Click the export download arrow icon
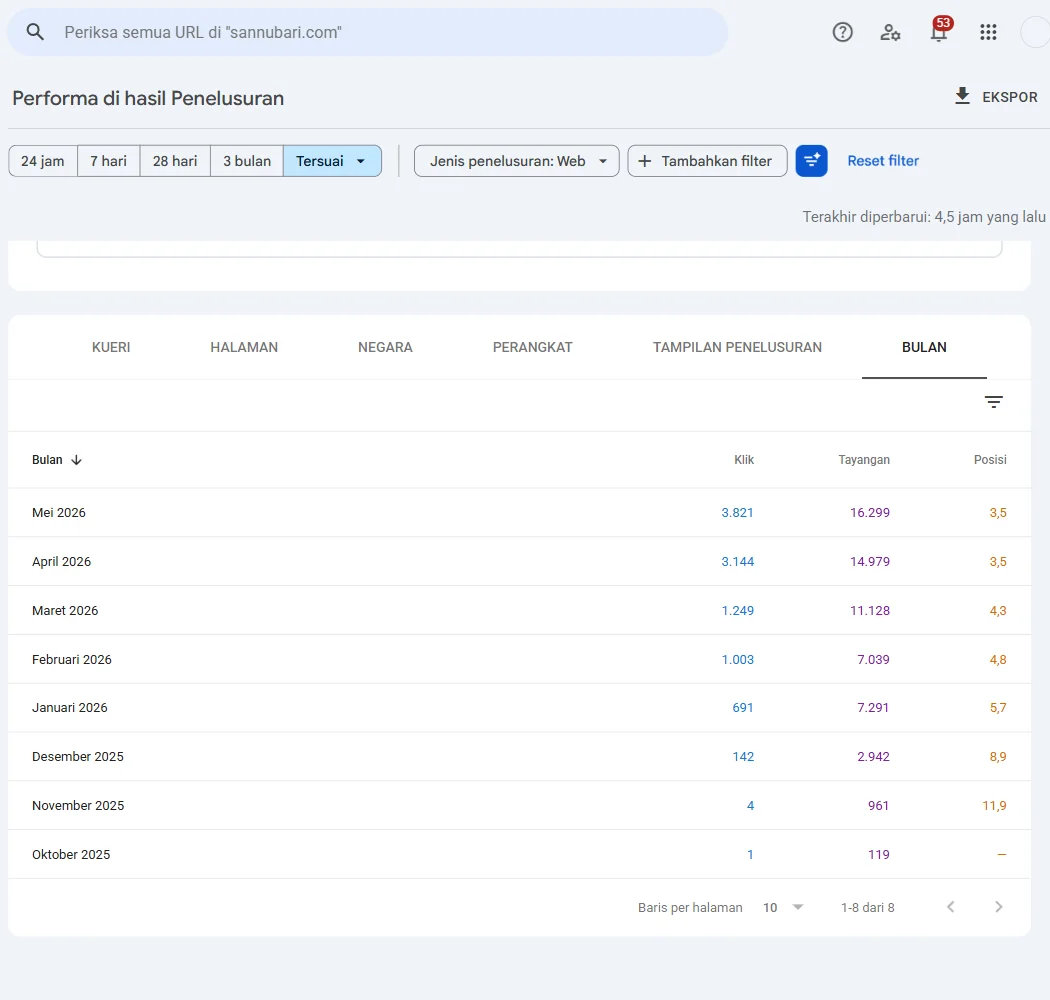The width and height of the screenshot is (1050, 1000). coord(962,96)
